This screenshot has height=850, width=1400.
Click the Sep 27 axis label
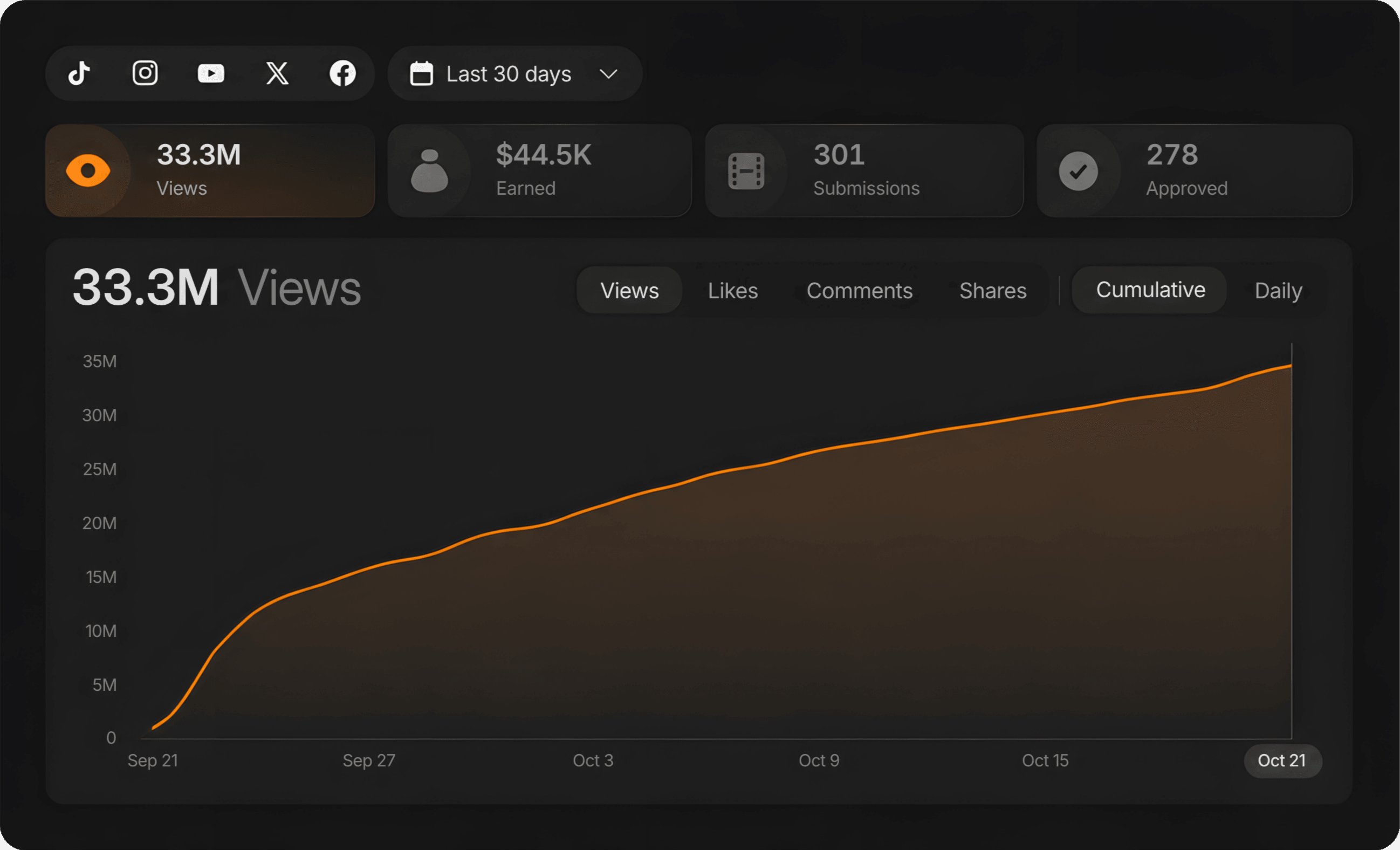(x=369, y=760)
